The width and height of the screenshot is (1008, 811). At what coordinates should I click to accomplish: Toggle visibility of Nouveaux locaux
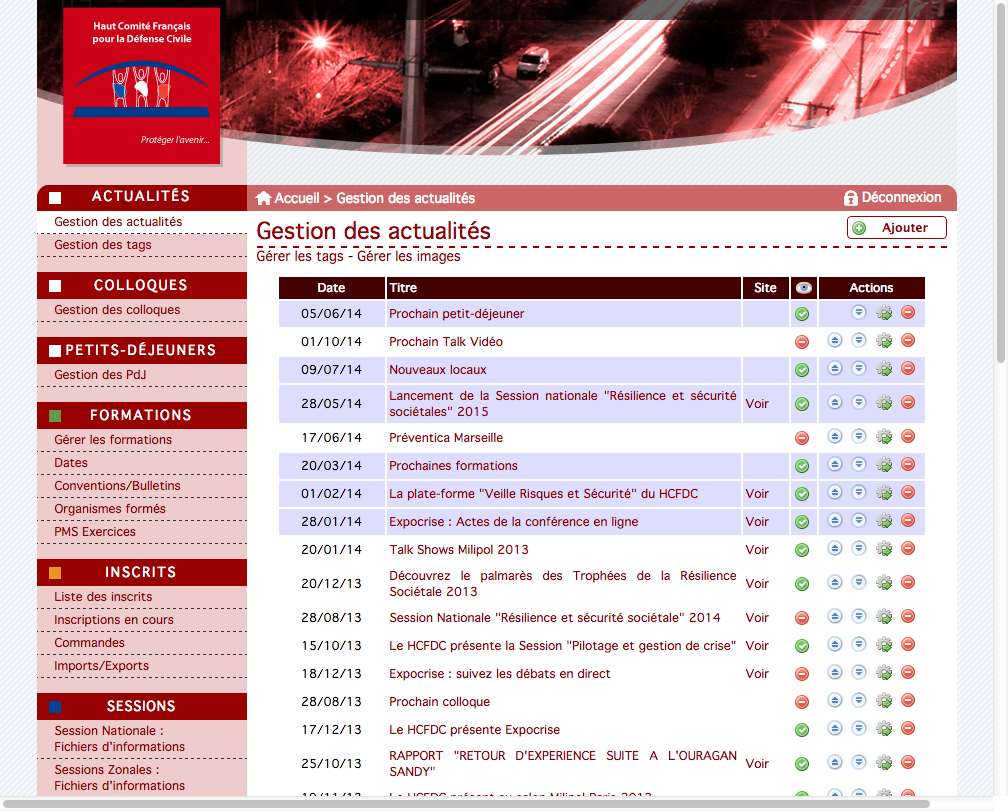click(802, 370)
